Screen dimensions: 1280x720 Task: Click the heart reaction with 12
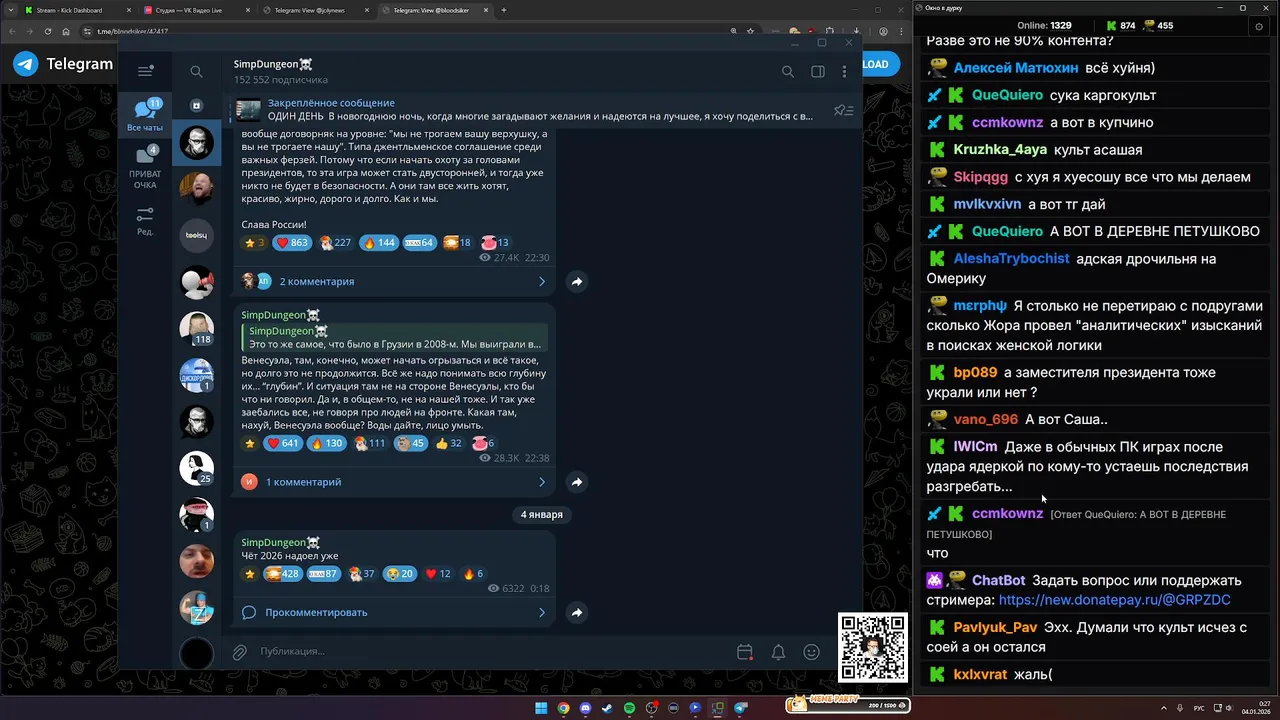[438, 574]
